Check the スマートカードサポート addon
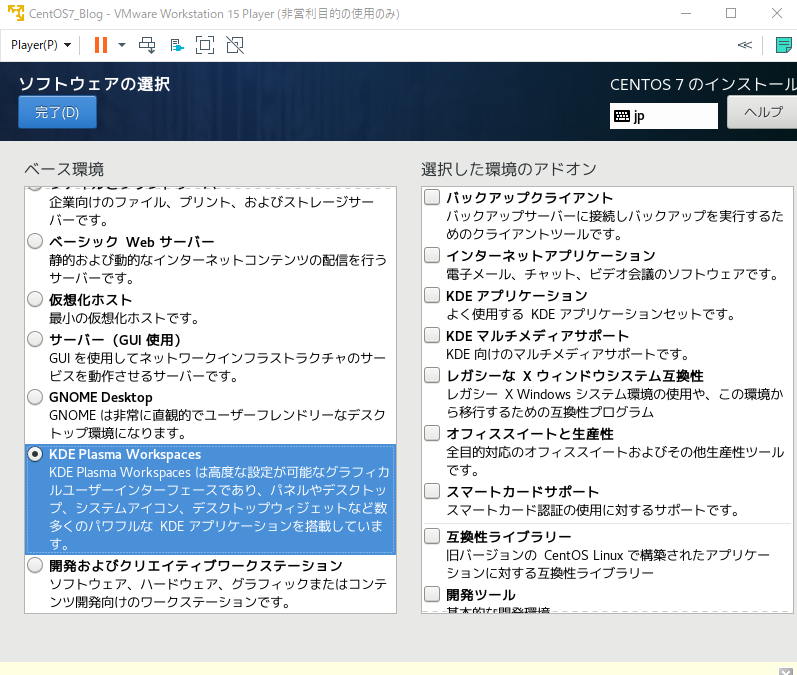This screenshot has height=675, width=797. (x=432, y=491)
